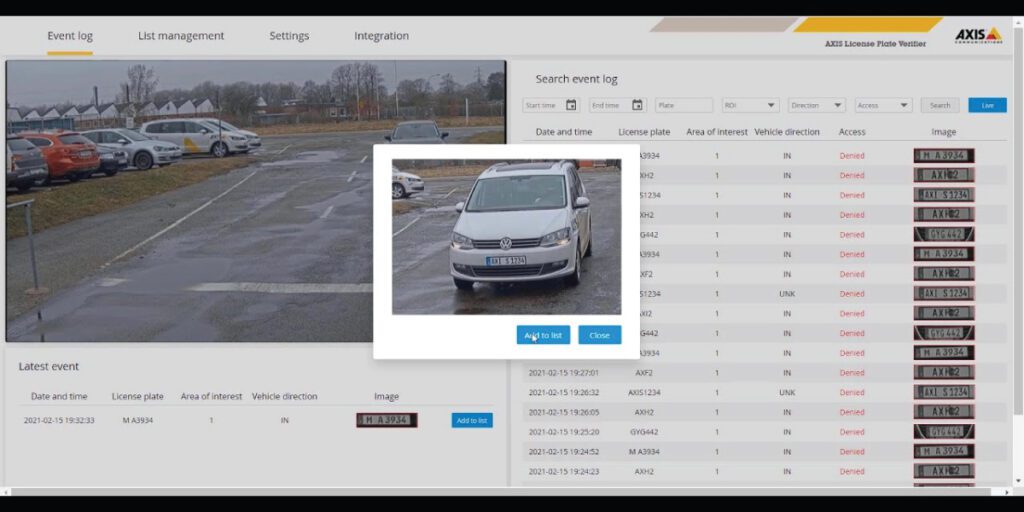The height and width of the screenshot is (512, 1024).
Task: Expand the Direction filter dropdown
Action: [816, 105]
